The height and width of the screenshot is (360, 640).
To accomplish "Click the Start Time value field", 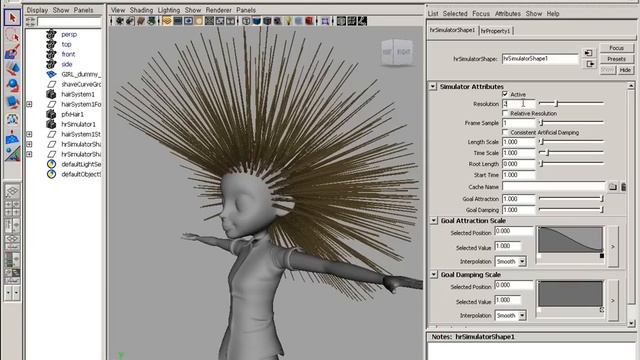I will 518,175.
